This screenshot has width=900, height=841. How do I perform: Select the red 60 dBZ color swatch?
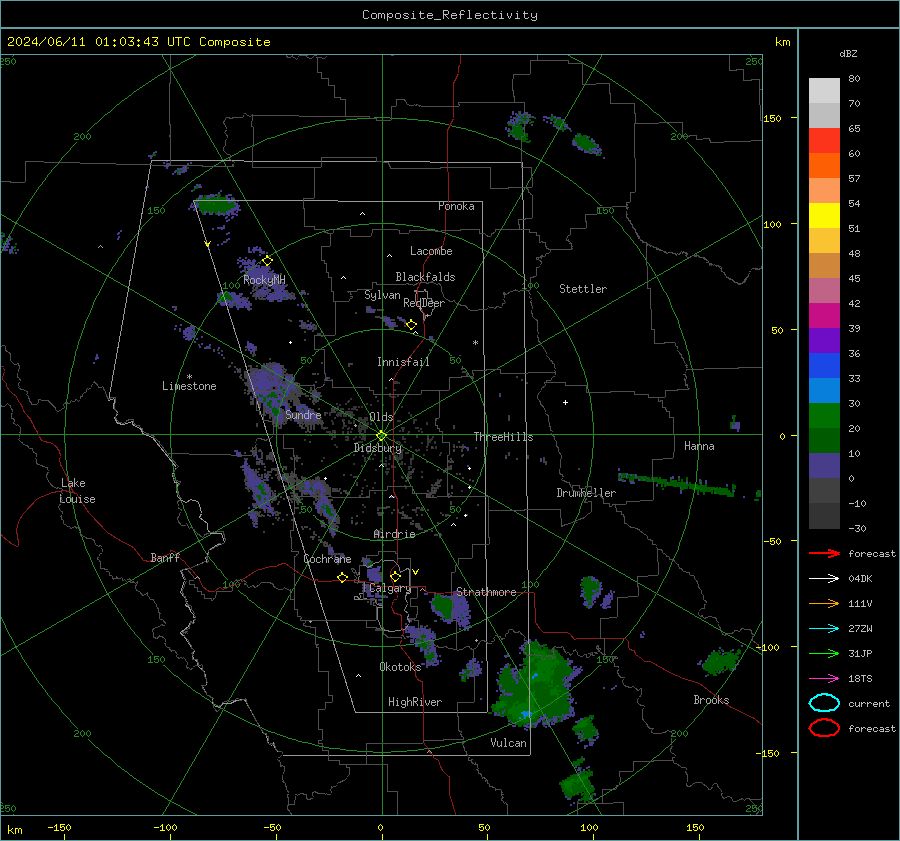pos(824,141)
